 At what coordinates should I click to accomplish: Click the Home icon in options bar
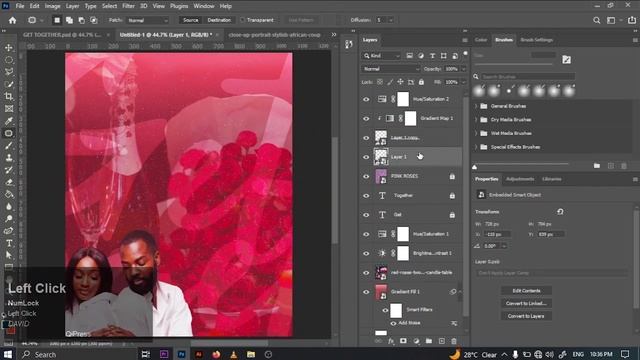point(12,20)
